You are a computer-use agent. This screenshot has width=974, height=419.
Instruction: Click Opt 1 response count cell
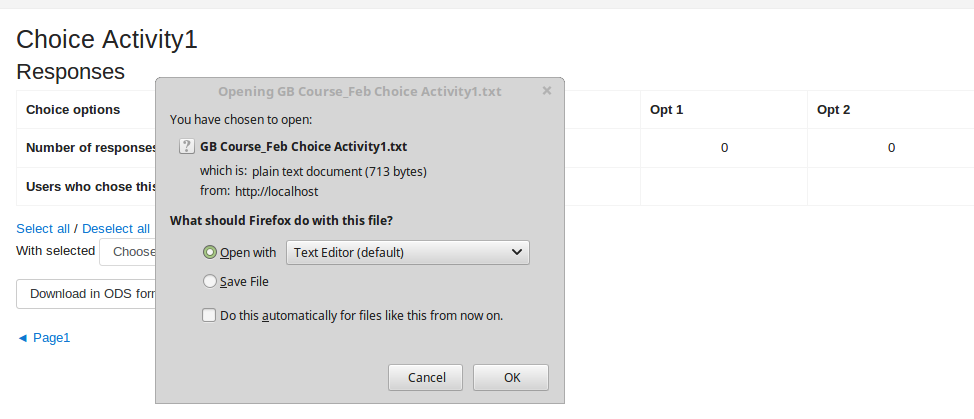724,148
